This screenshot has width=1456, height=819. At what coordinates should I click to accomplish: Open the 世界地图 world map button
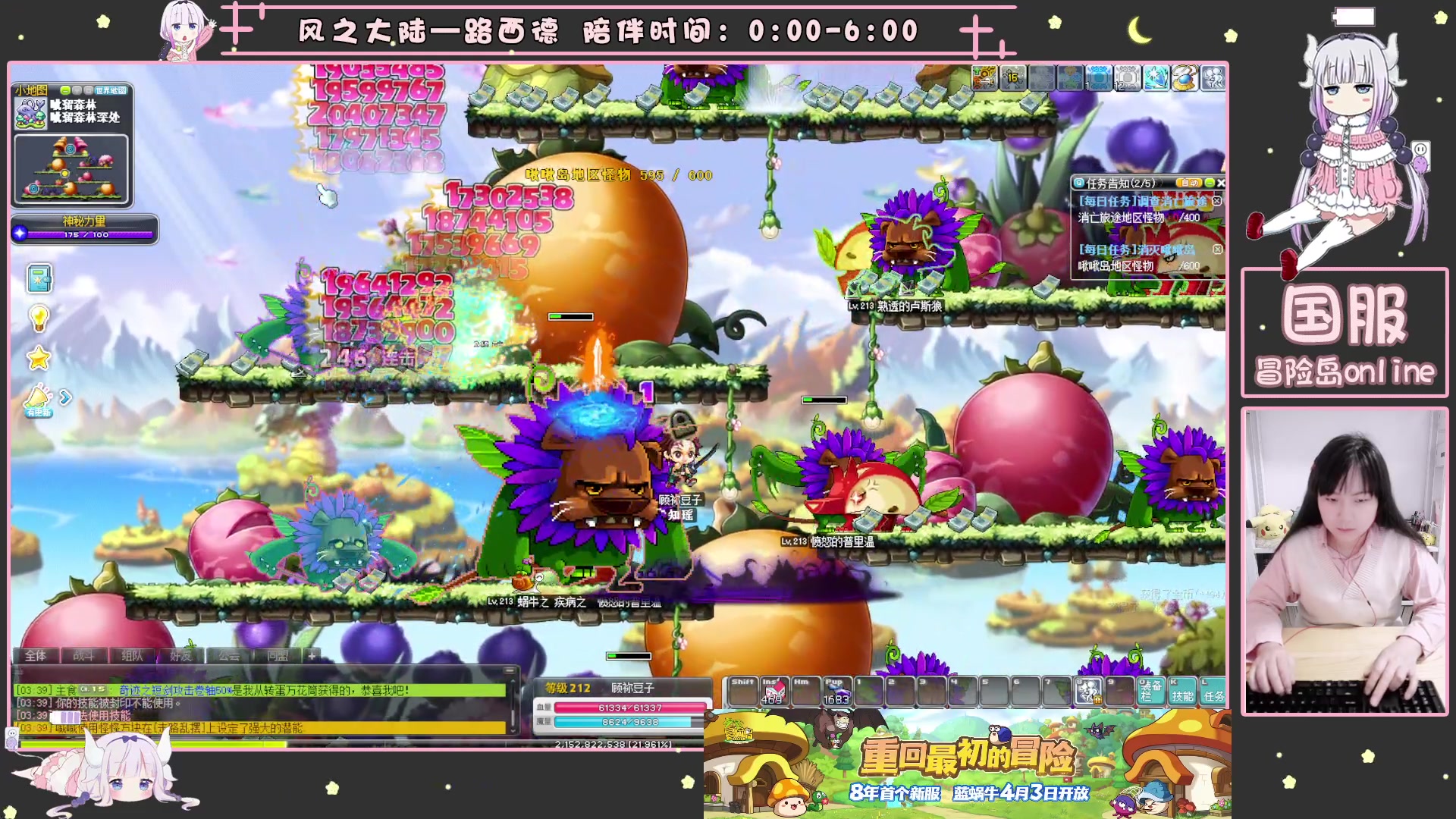click(111, 90)
